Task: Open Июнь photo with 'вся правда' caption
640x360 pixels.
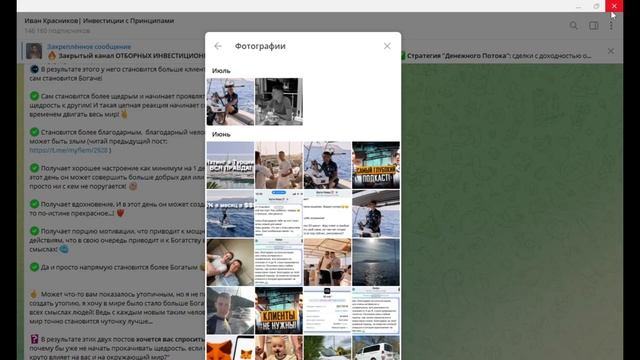Action: [x=230, y=165]
